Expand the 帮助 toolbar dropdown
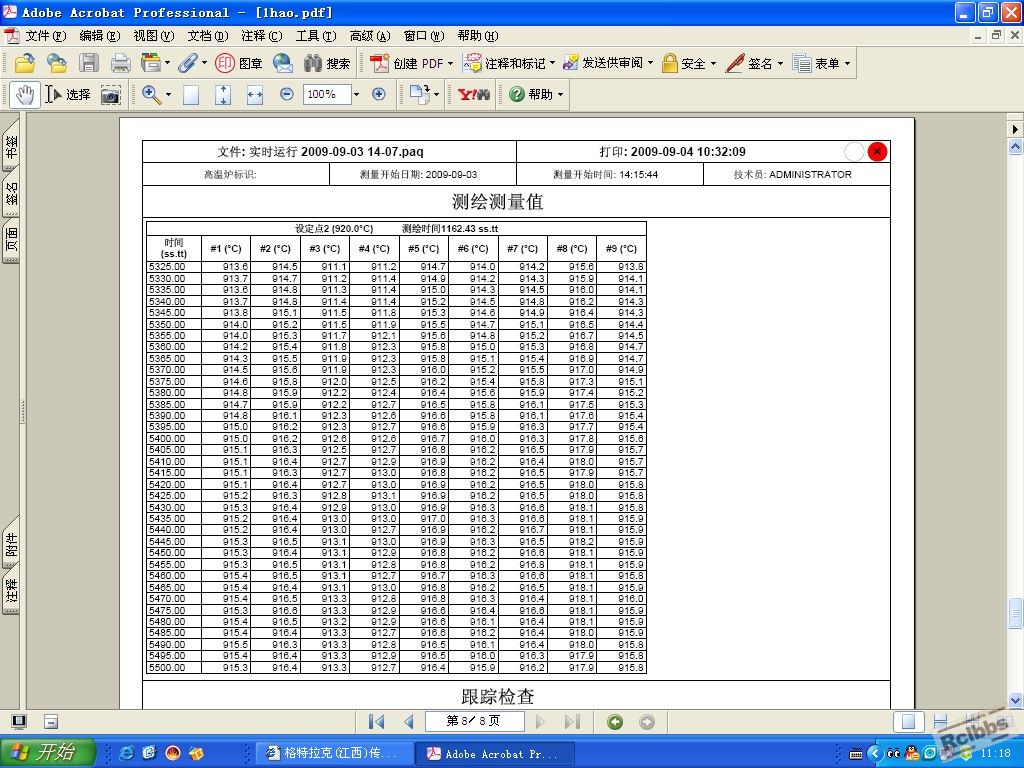1024x768 pixels. [x=560, y=95]
